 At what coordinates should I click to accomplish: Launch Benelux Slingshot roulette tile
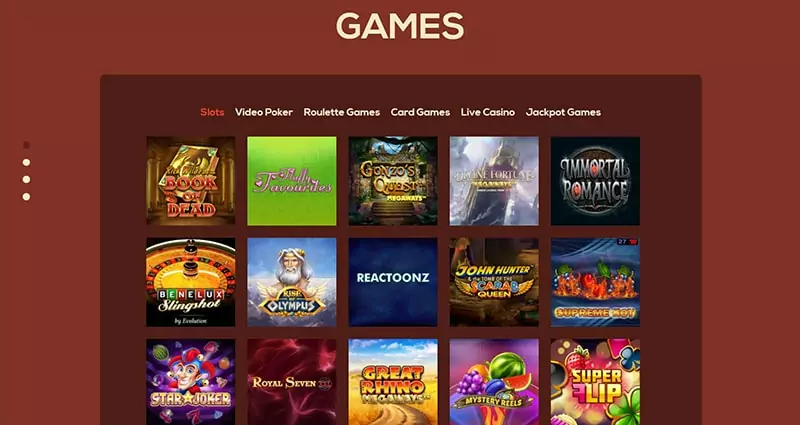tap(191, 282)
